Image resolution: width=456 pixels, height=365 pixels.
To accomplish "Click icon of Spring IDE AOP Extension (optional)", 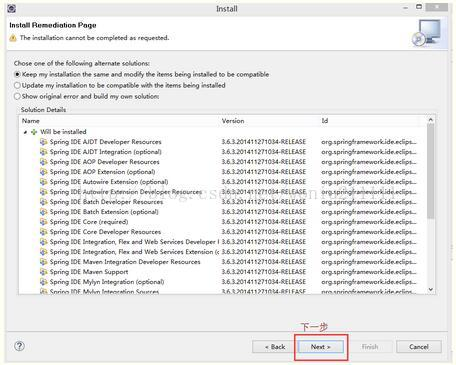I will (43, 172).
